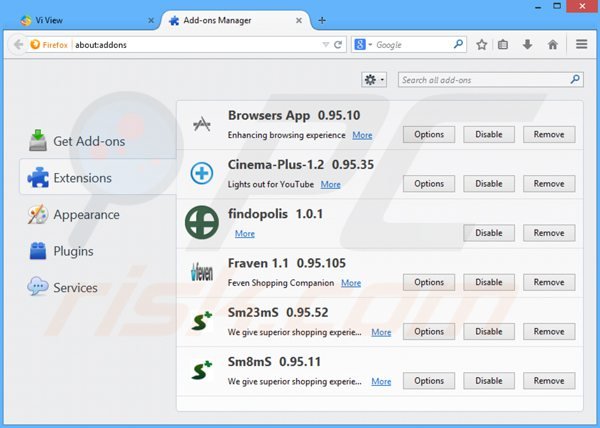
Task: Click the back arrow navigation button
Action: tap(18, 45)
